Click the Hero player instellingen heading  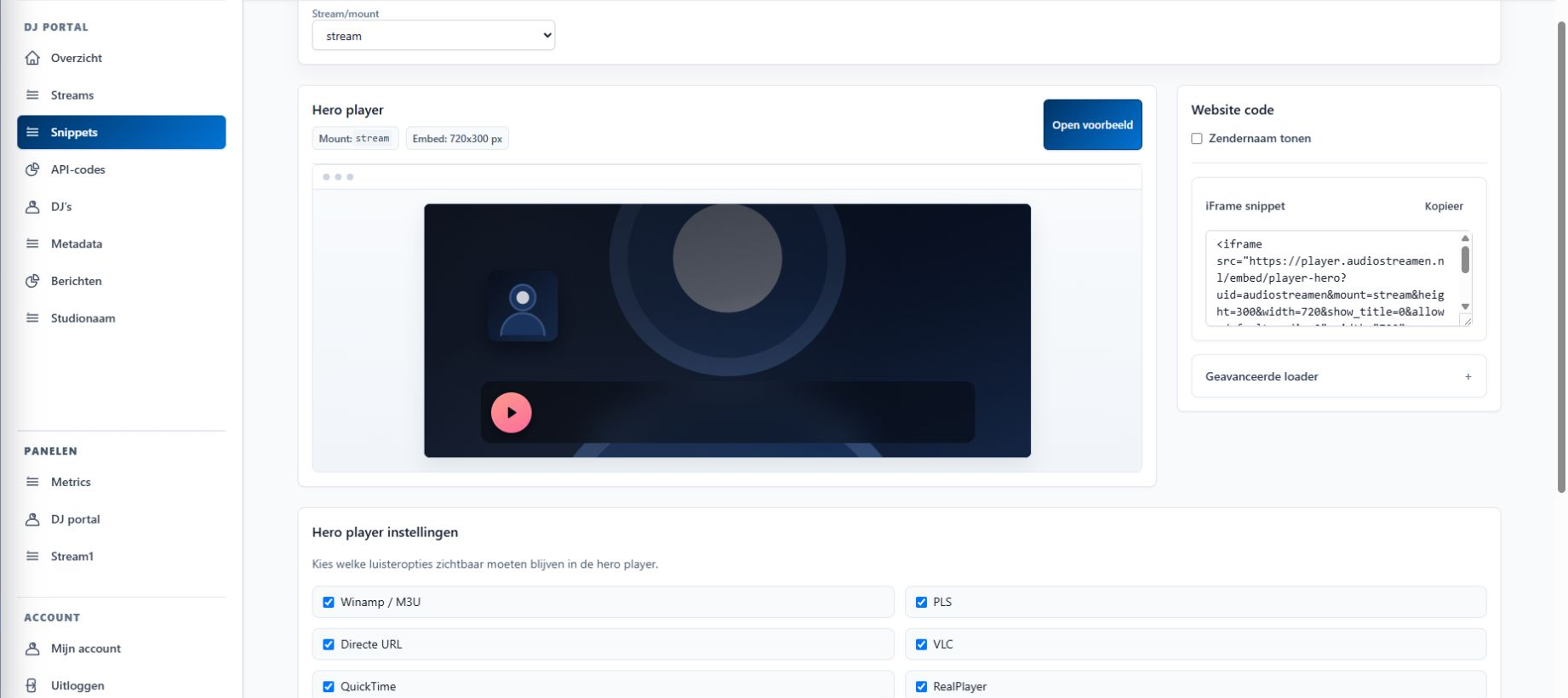click(385, 532)
